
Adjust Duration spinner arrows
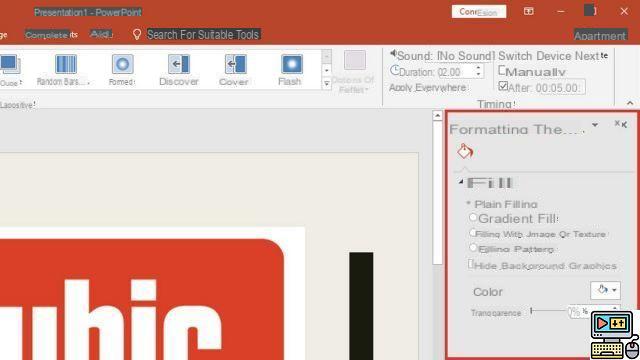pyautogui.click(x=478, y=71)
